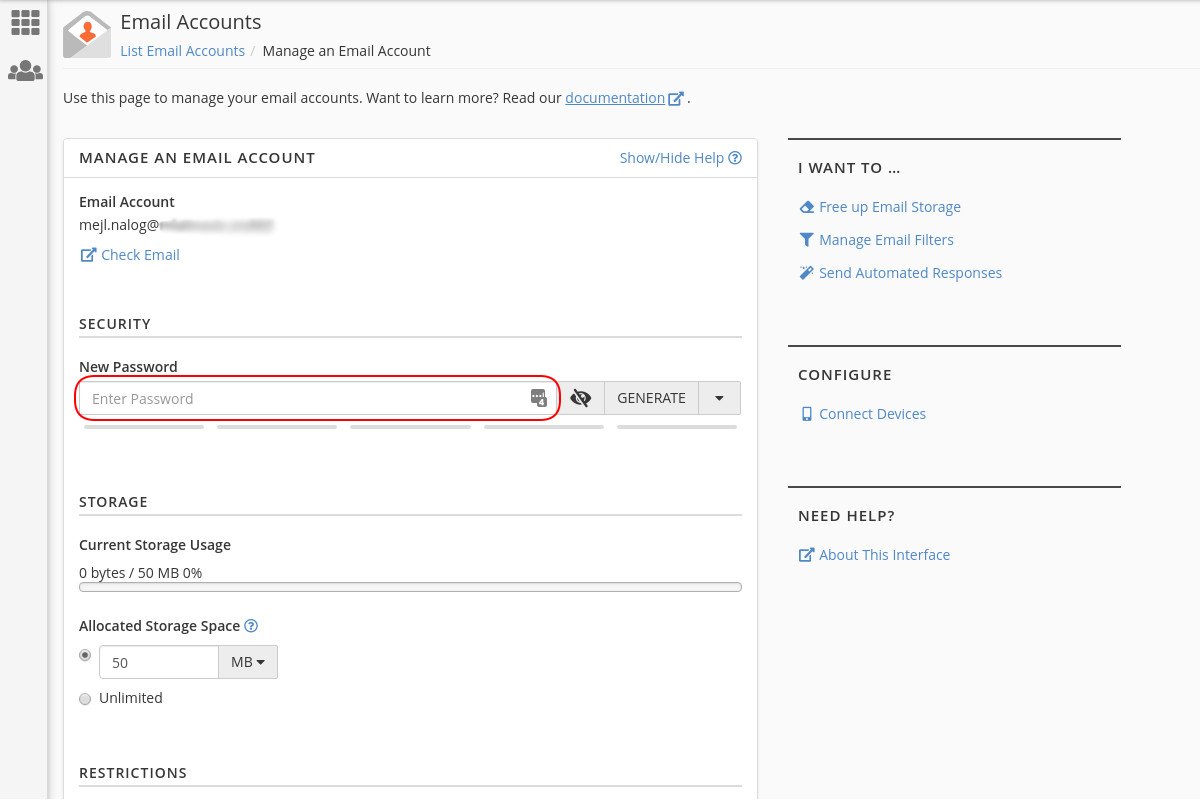Open Free up Email Storage
Image resolution: width=1200 pixels, height=800 pixels.
click(x=889, y=207)
